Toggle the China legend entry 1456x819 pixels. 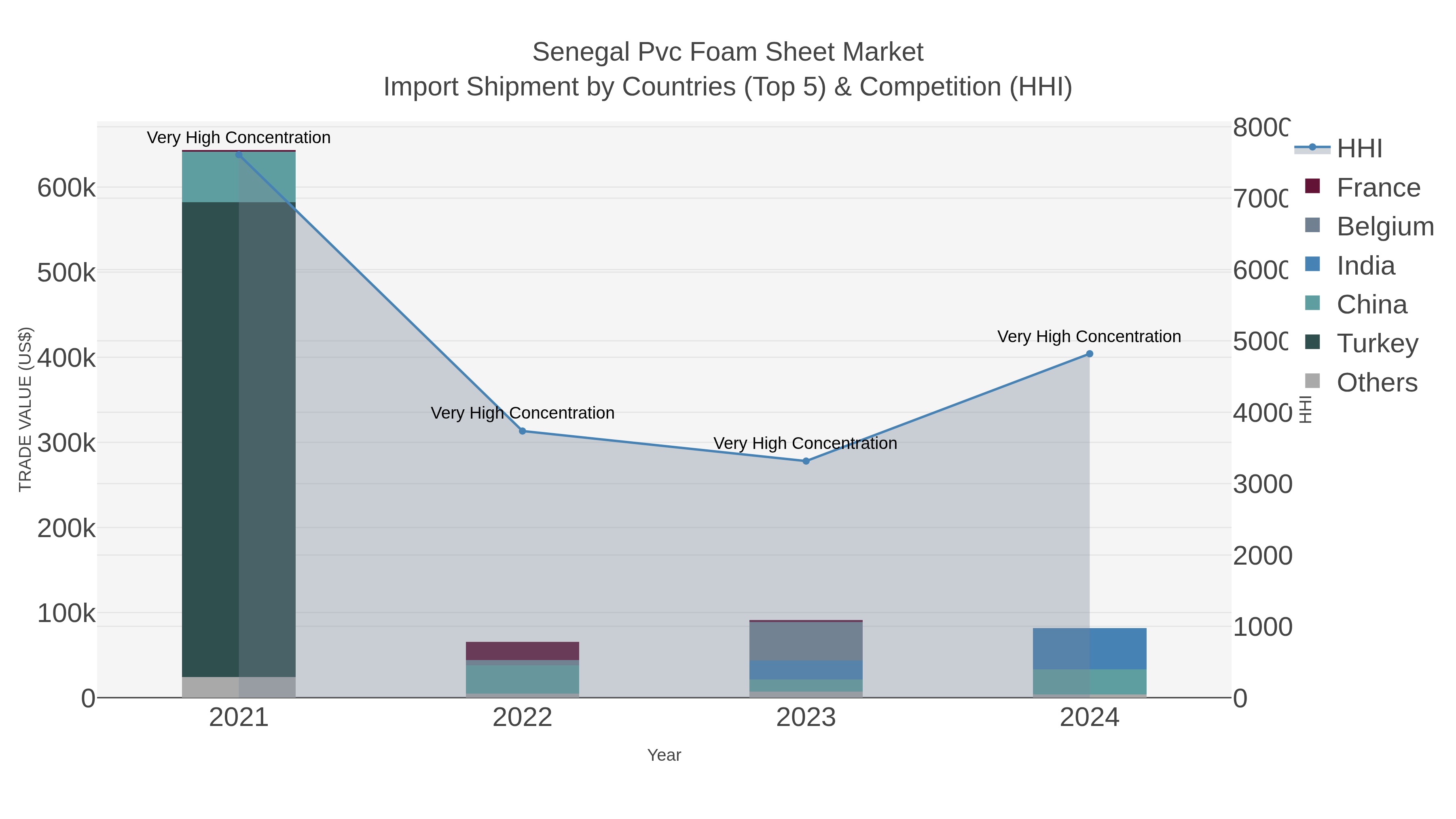tap(1356, 304)
